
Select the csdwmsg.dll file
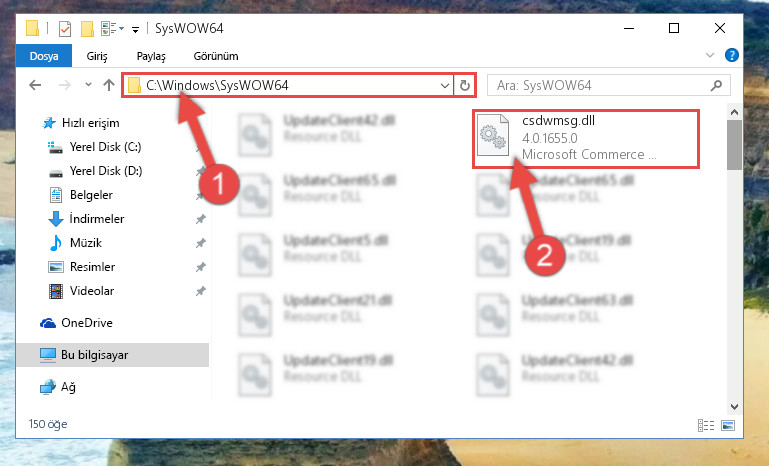[586, 139]
